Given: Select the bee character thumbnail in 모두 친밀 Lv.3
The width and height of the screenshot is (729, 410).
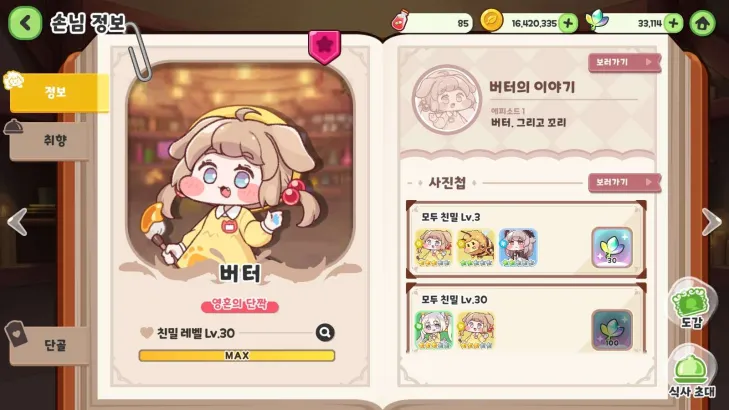Looking at the screenshot, I should [x=476, y=247].
